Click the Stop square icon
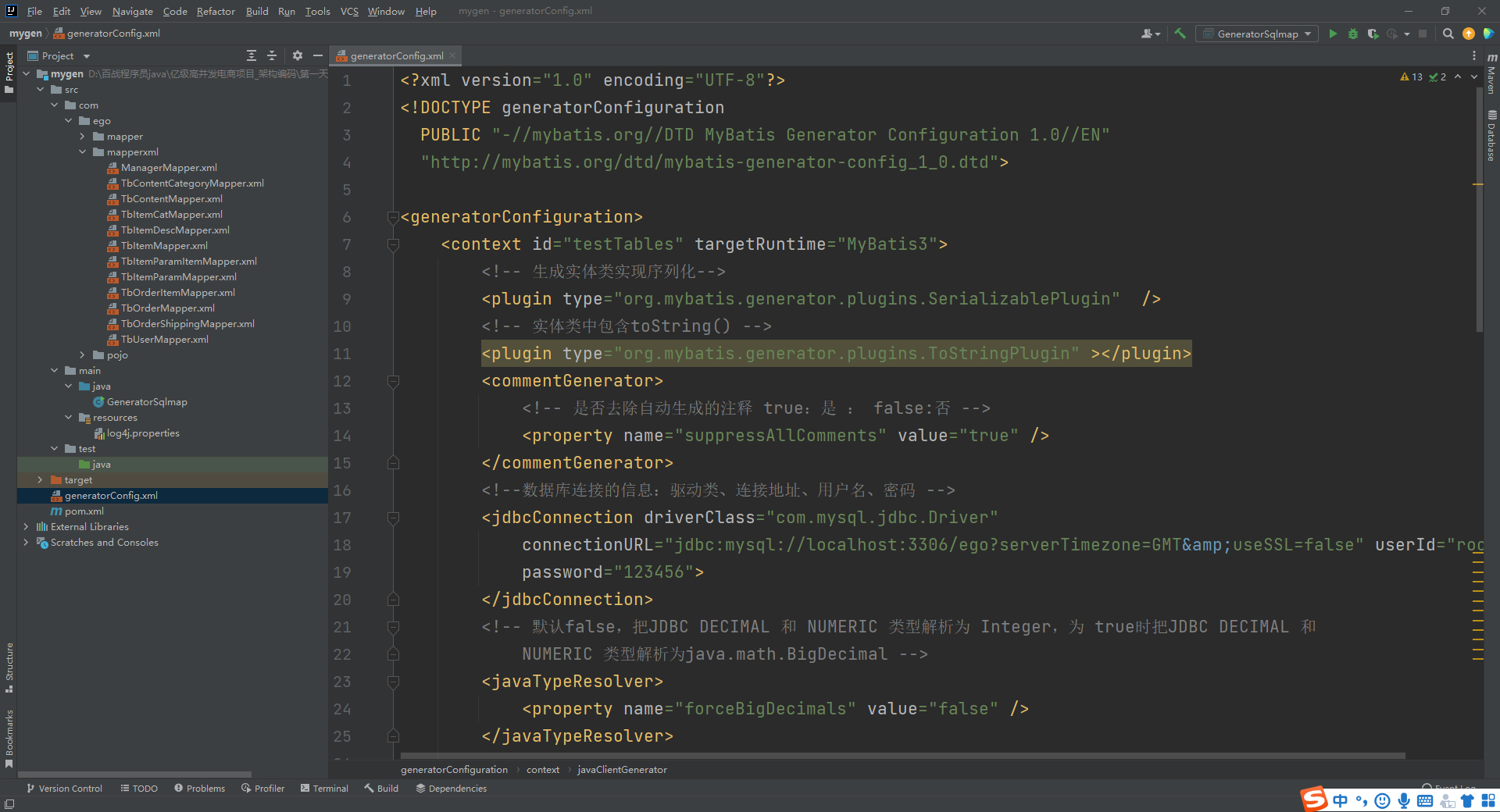Image resolution: width=1500 pixels, height=812 pixels. [1423, 34]
